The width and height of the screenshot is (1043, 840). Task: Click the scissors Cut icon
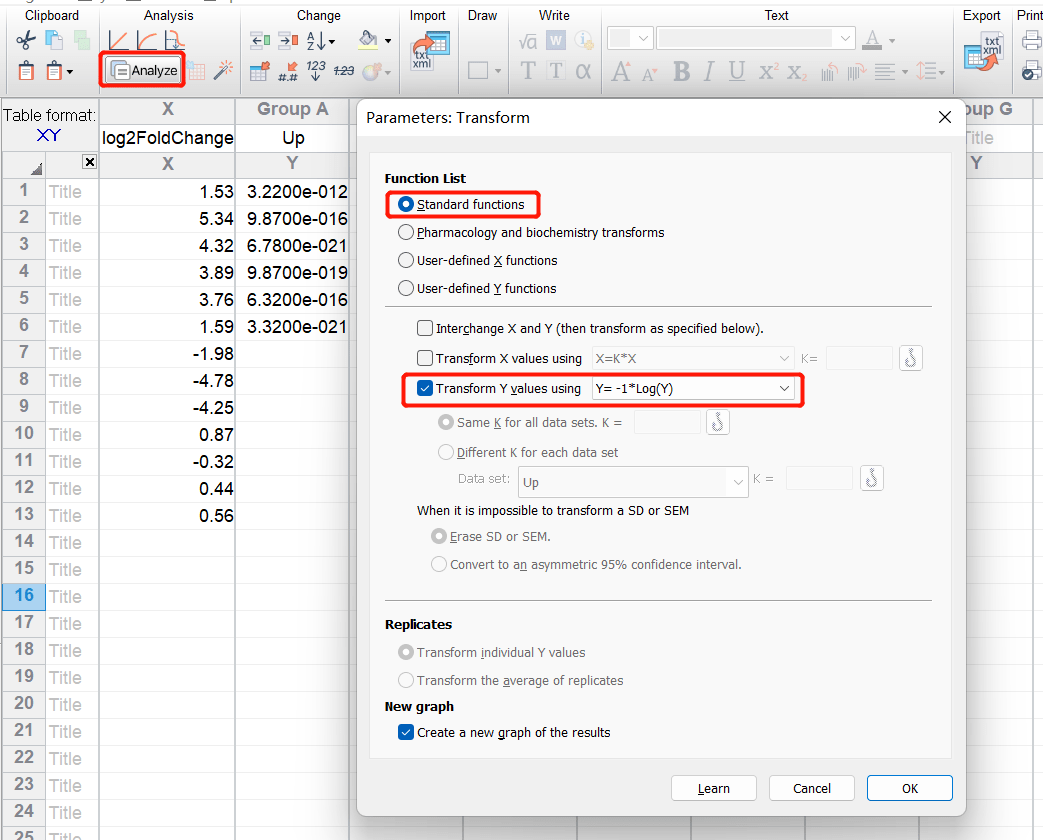(25, 40)
